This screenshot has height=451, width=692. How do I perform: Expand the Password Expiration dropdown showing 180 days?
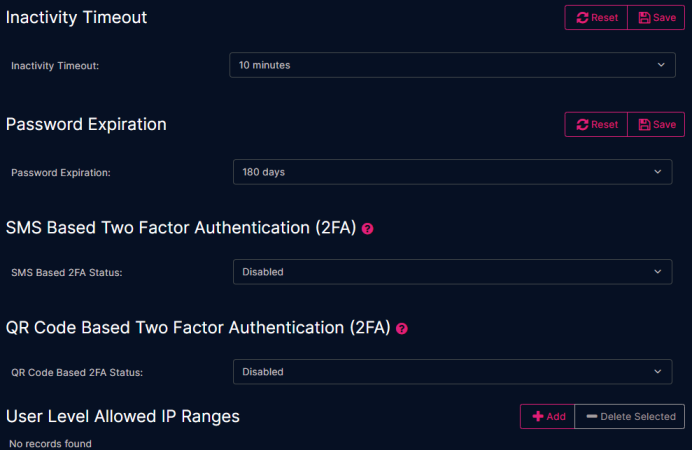(452, 172)
